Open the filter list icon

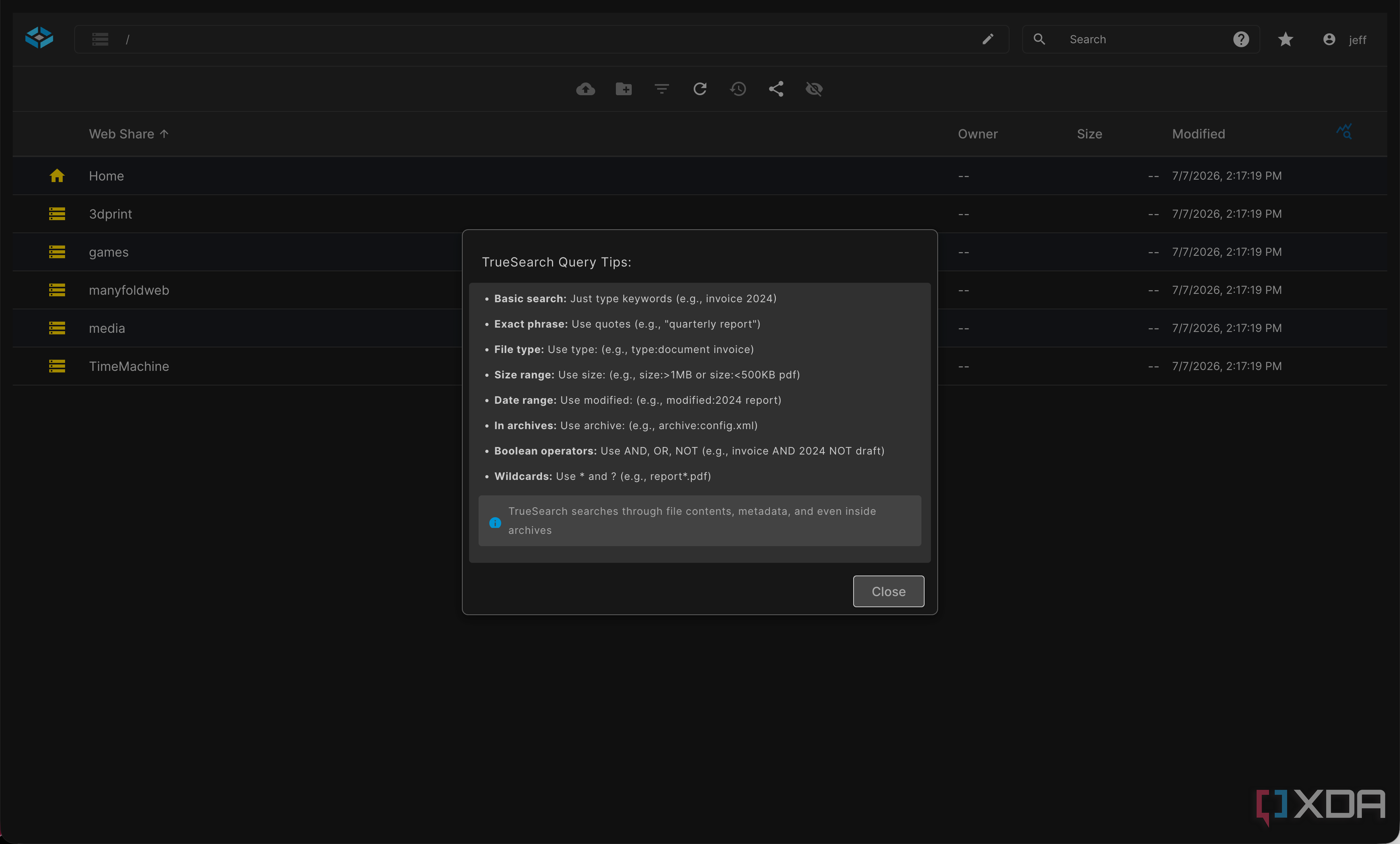662,88
